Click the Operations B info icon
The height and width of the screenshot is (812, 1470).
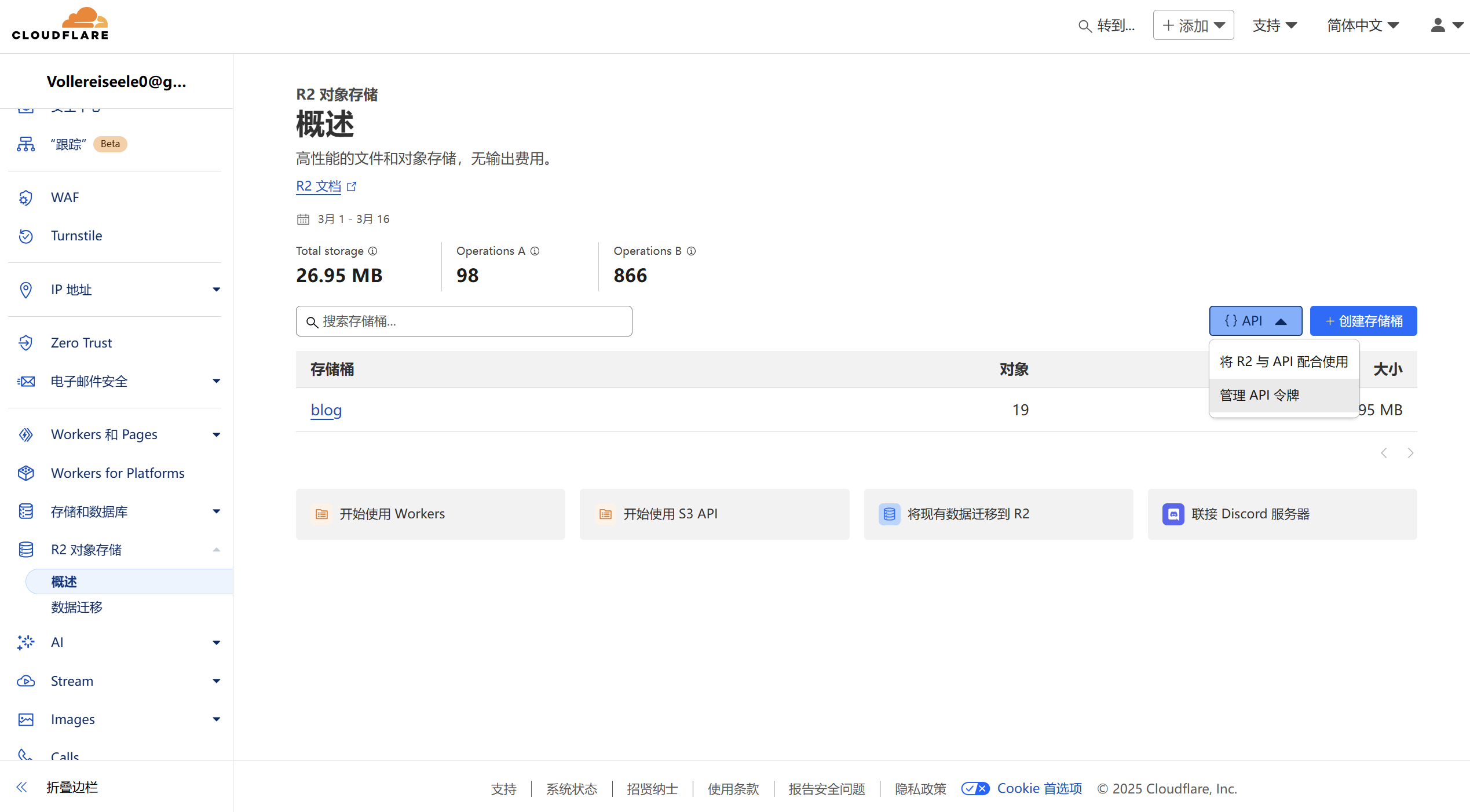point(691,251)
